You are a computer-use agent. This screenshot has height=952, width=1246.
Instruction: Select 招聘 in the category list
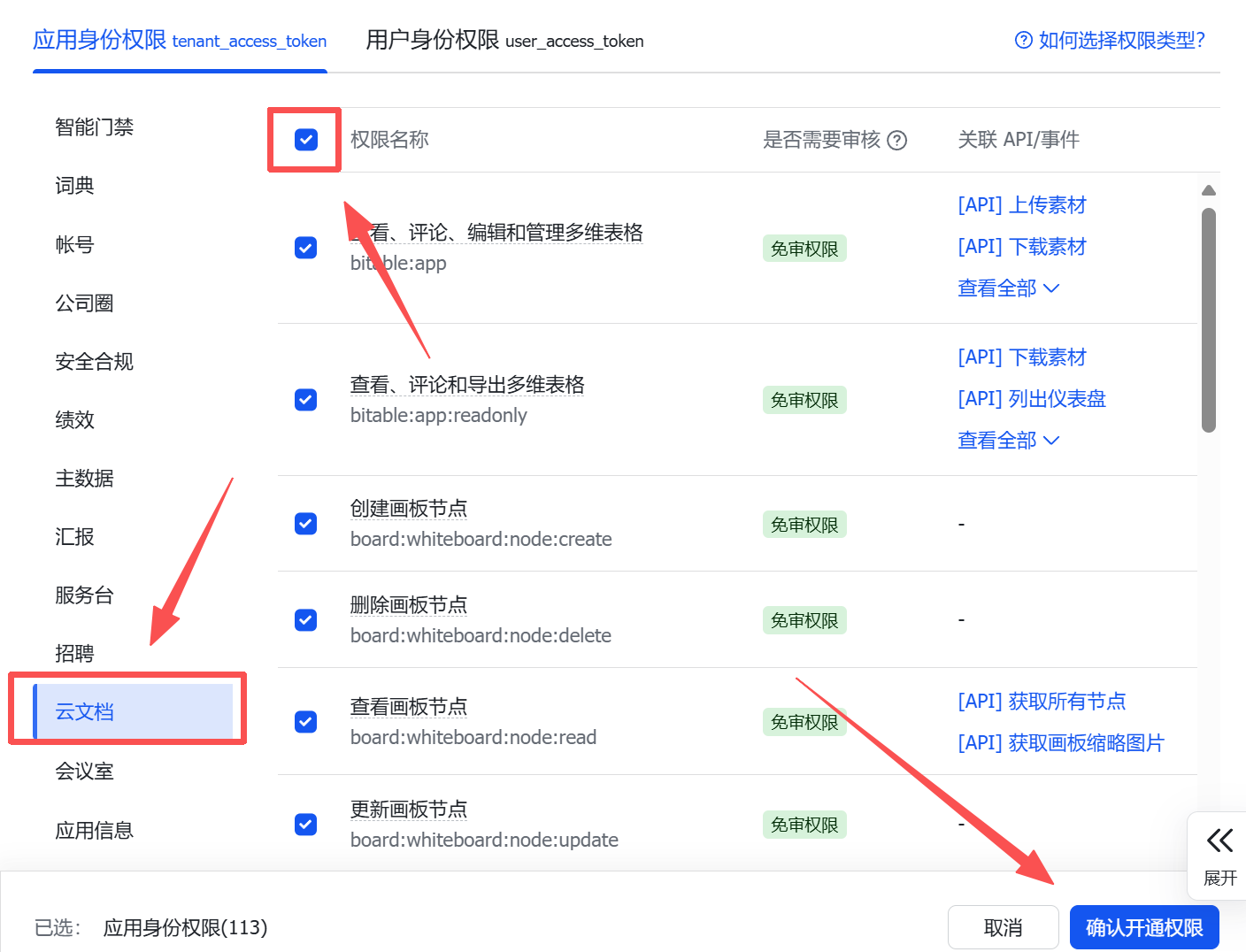click(74, 653)
